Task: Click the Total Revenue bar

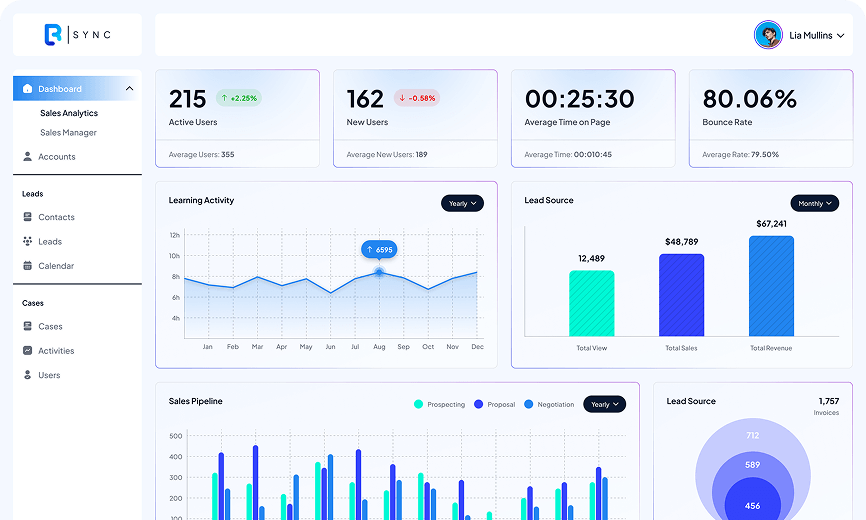Action: (x=771, y=286)
